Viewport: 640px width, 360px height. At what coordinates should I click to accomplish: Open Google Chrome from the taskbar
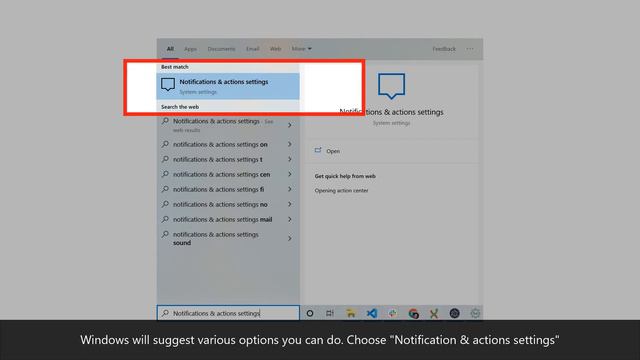(x=413, y=313)
